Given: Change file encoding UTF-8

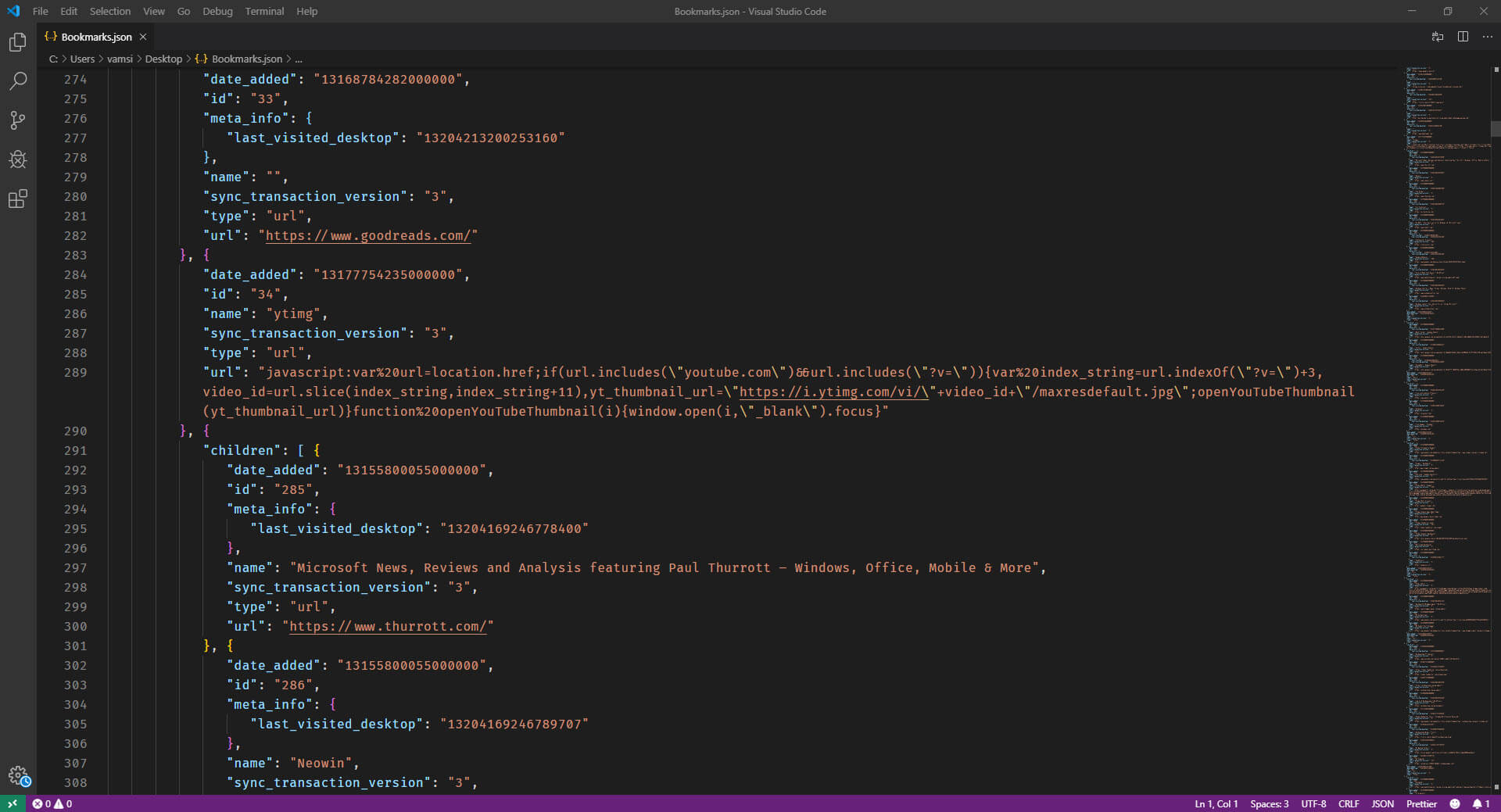Looking at the screenshot, I should point(1313,803).
